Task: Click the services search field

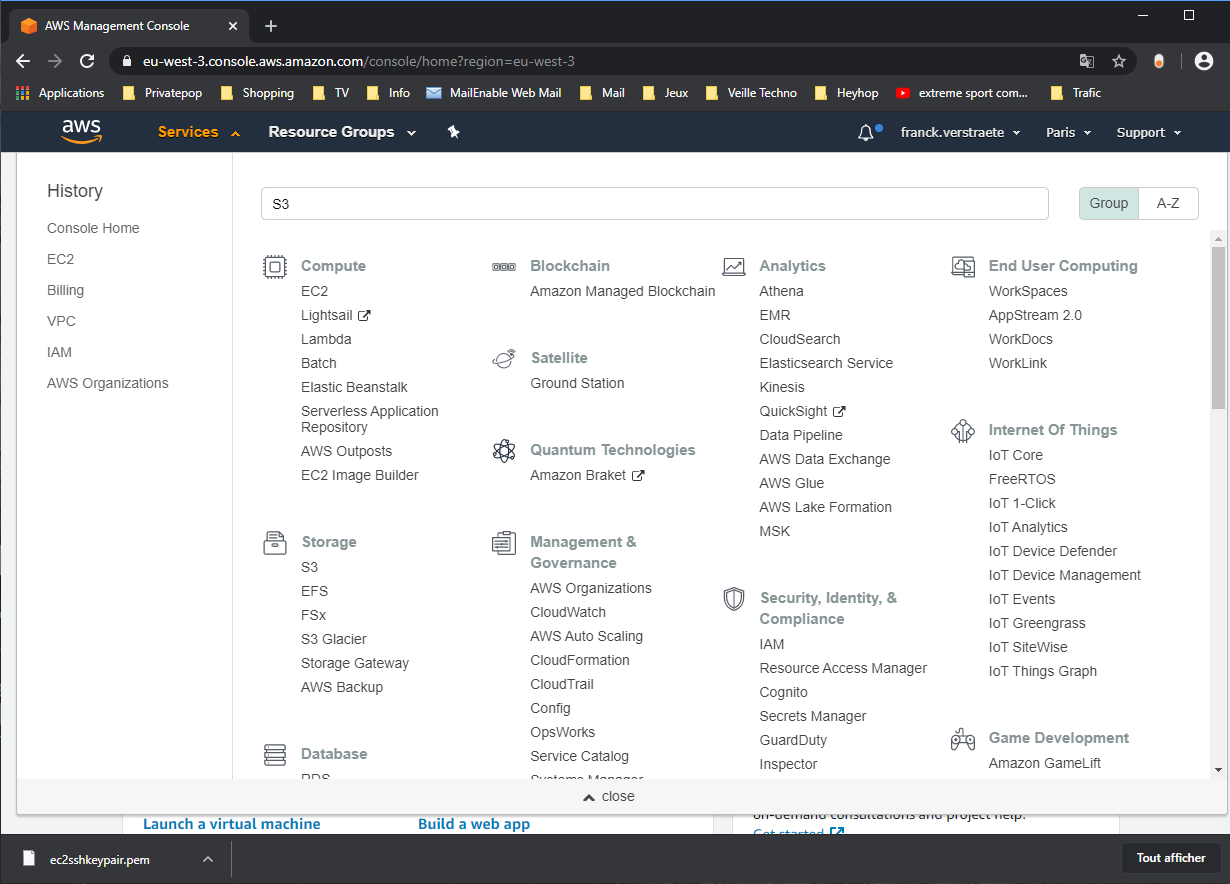Action: [654, 203]
